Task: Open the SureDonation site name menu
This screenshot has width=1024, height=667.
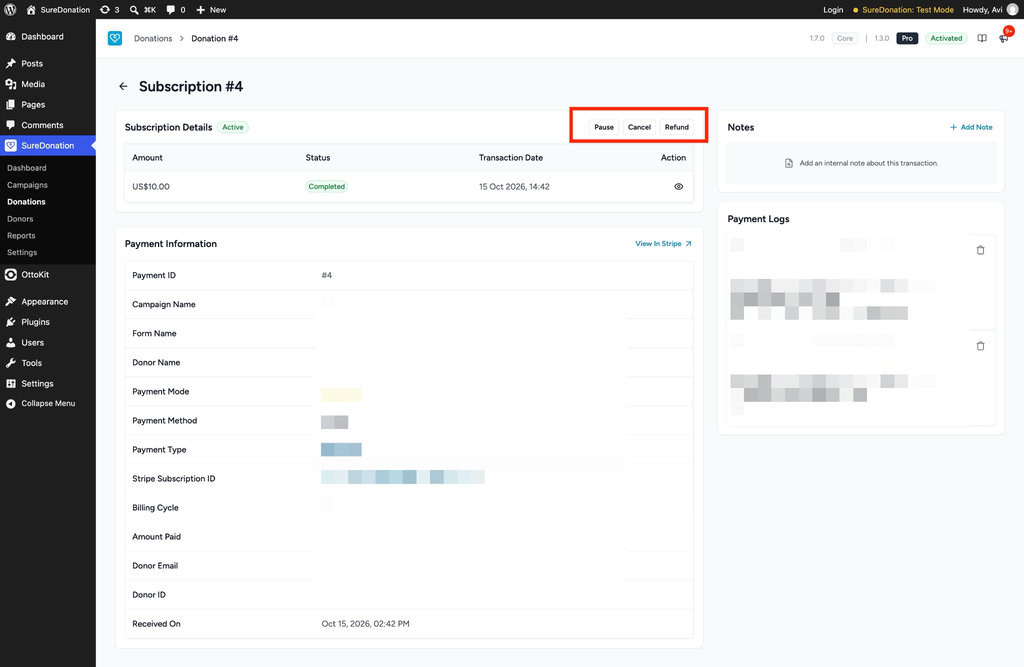Action: [58, 10]
